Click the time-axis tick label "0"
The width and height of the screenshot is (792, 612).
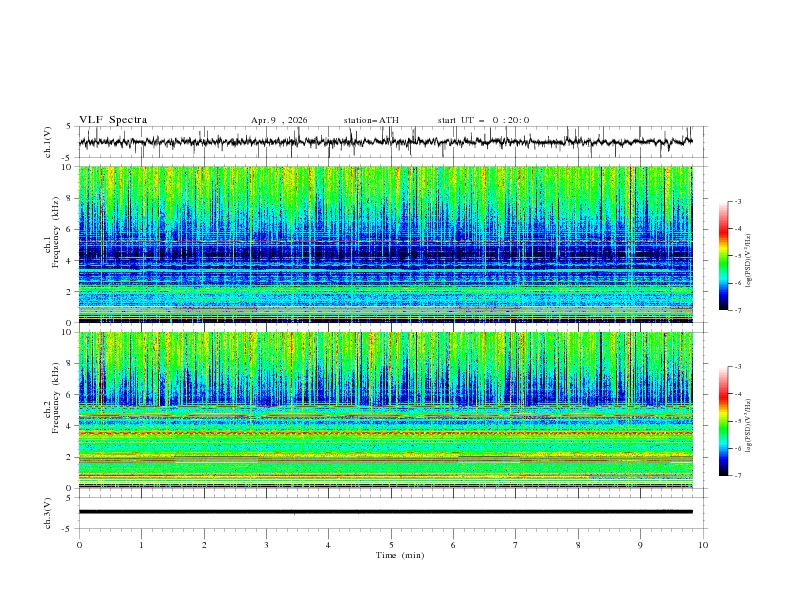(x=79, y=545)
